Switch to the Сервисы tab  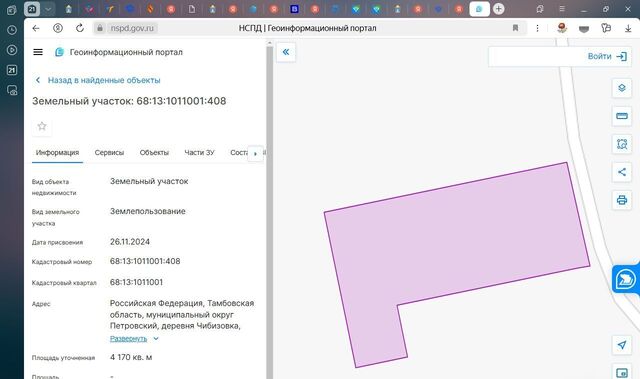click(109, 153)
